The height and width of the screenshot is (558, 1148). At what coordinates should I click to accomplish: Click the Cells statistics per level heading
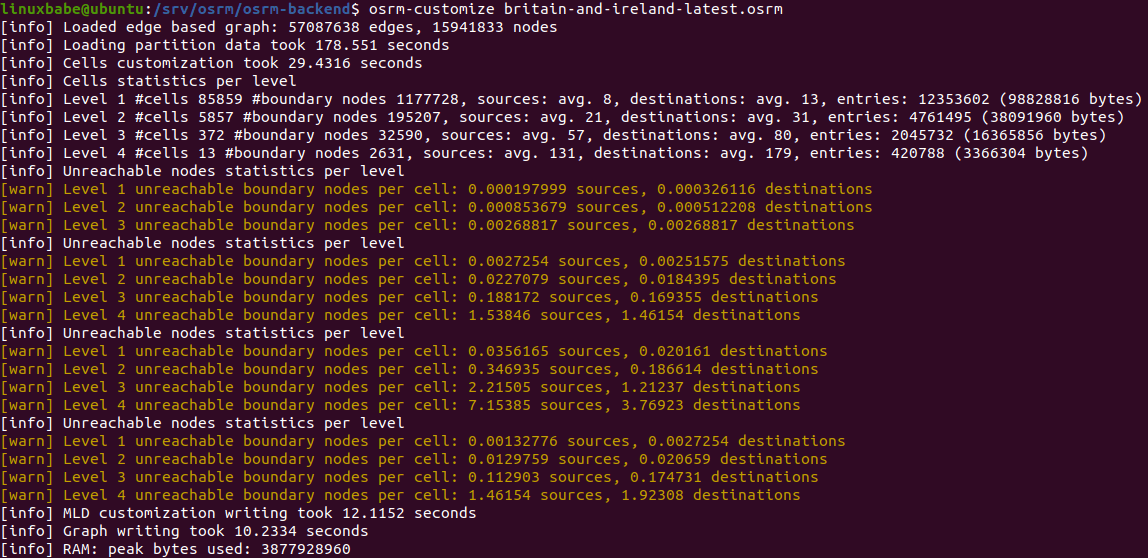pyautogui.click(x=179, y=81)
